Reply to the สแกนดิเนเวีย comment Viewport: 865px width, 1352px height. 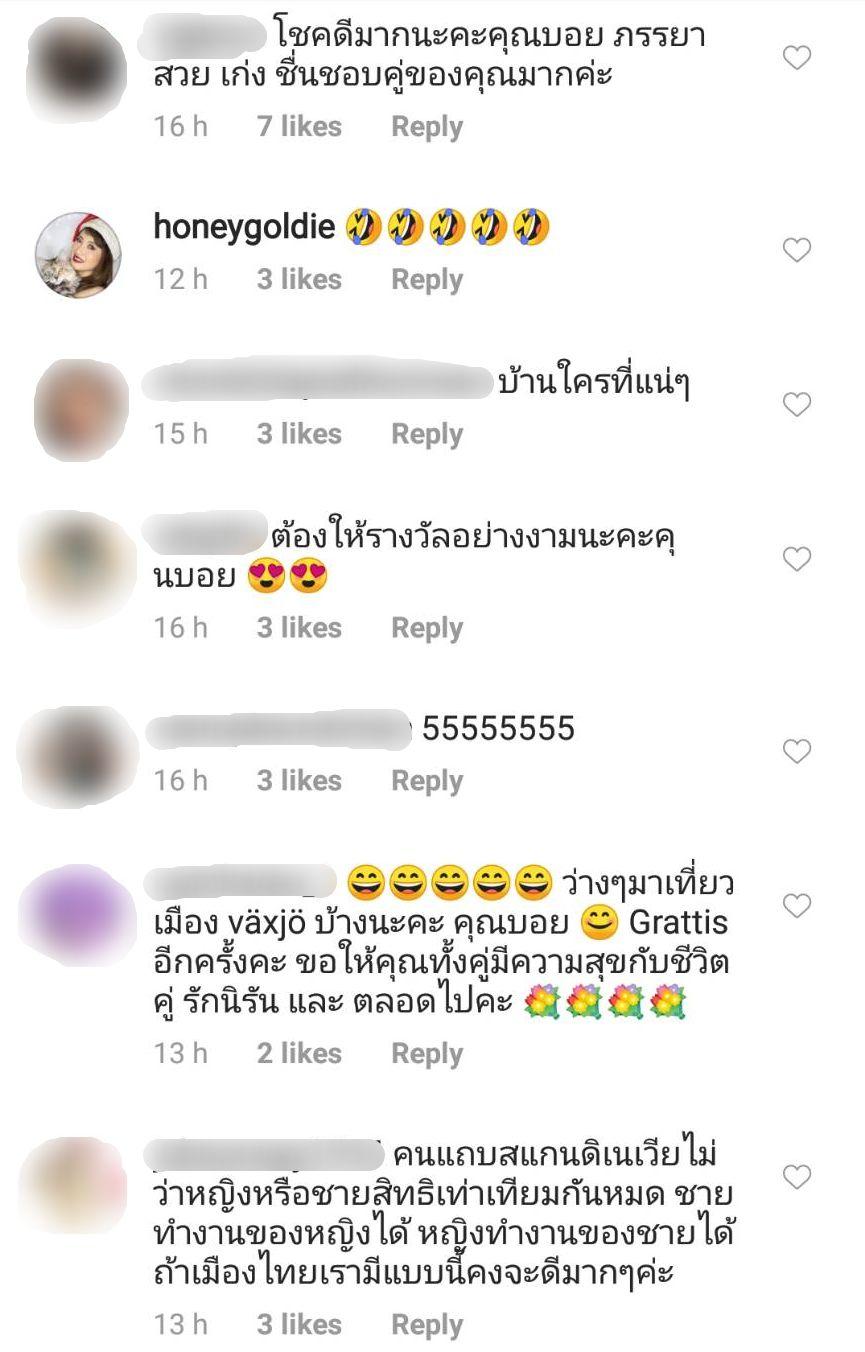click(x=427, y=1325)
